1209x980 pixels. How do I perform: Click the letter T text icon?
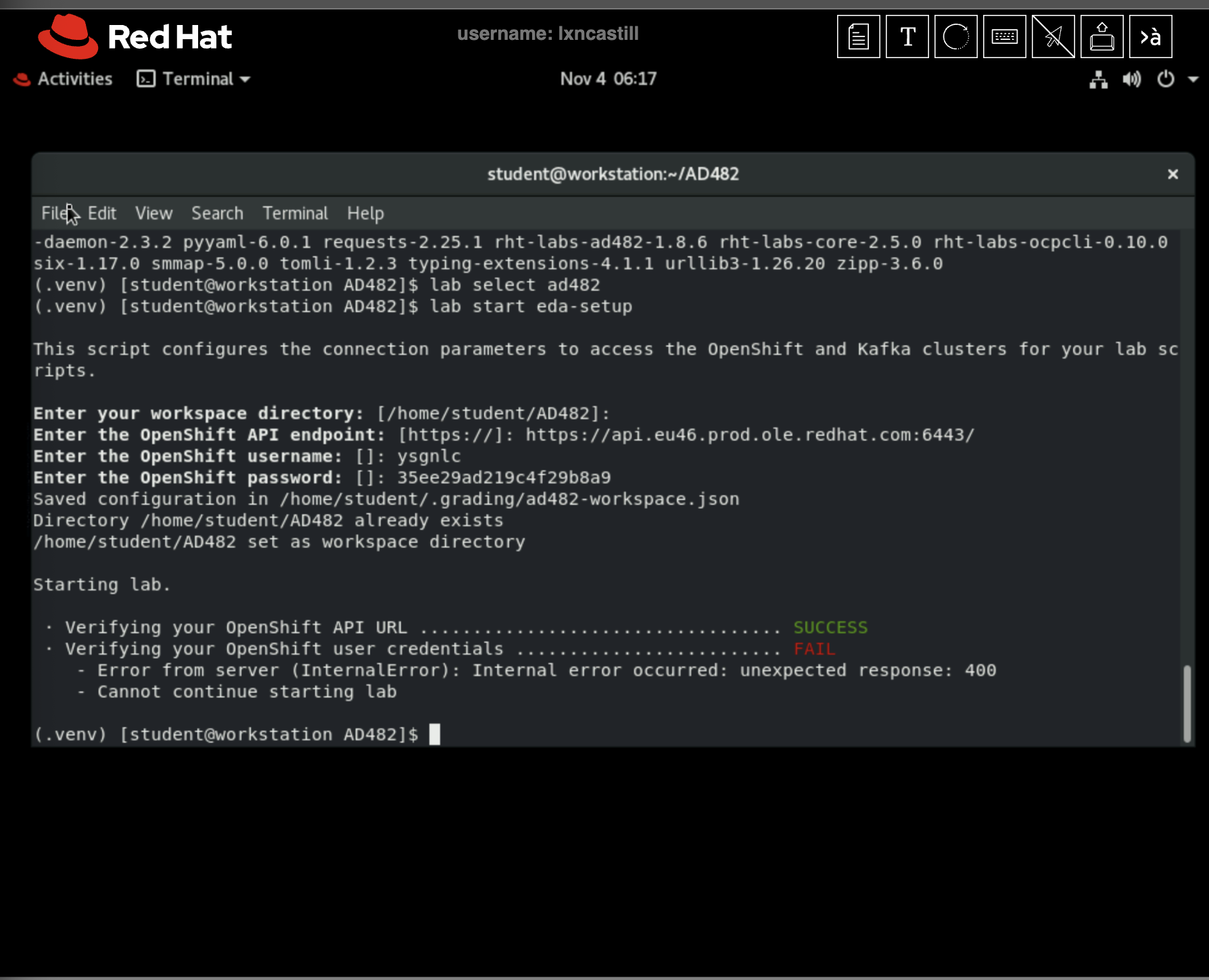coord(907,36)
